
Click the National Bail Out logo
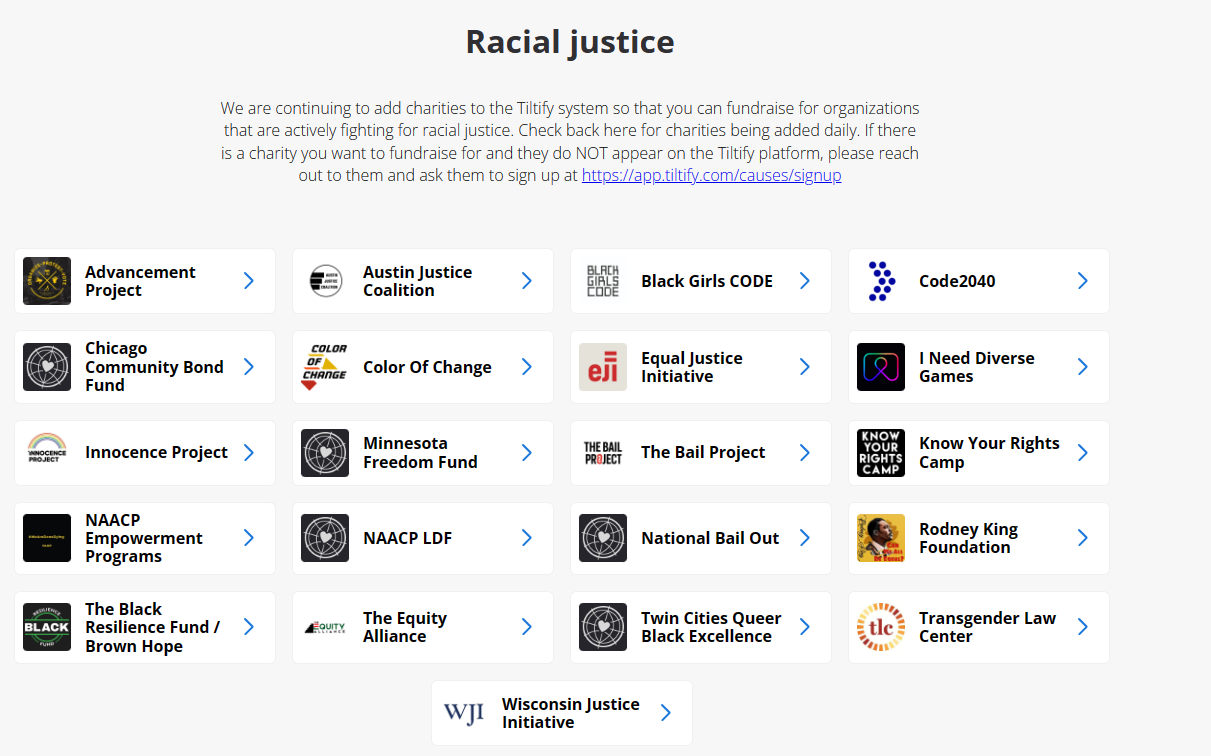(x=603, y=538)
